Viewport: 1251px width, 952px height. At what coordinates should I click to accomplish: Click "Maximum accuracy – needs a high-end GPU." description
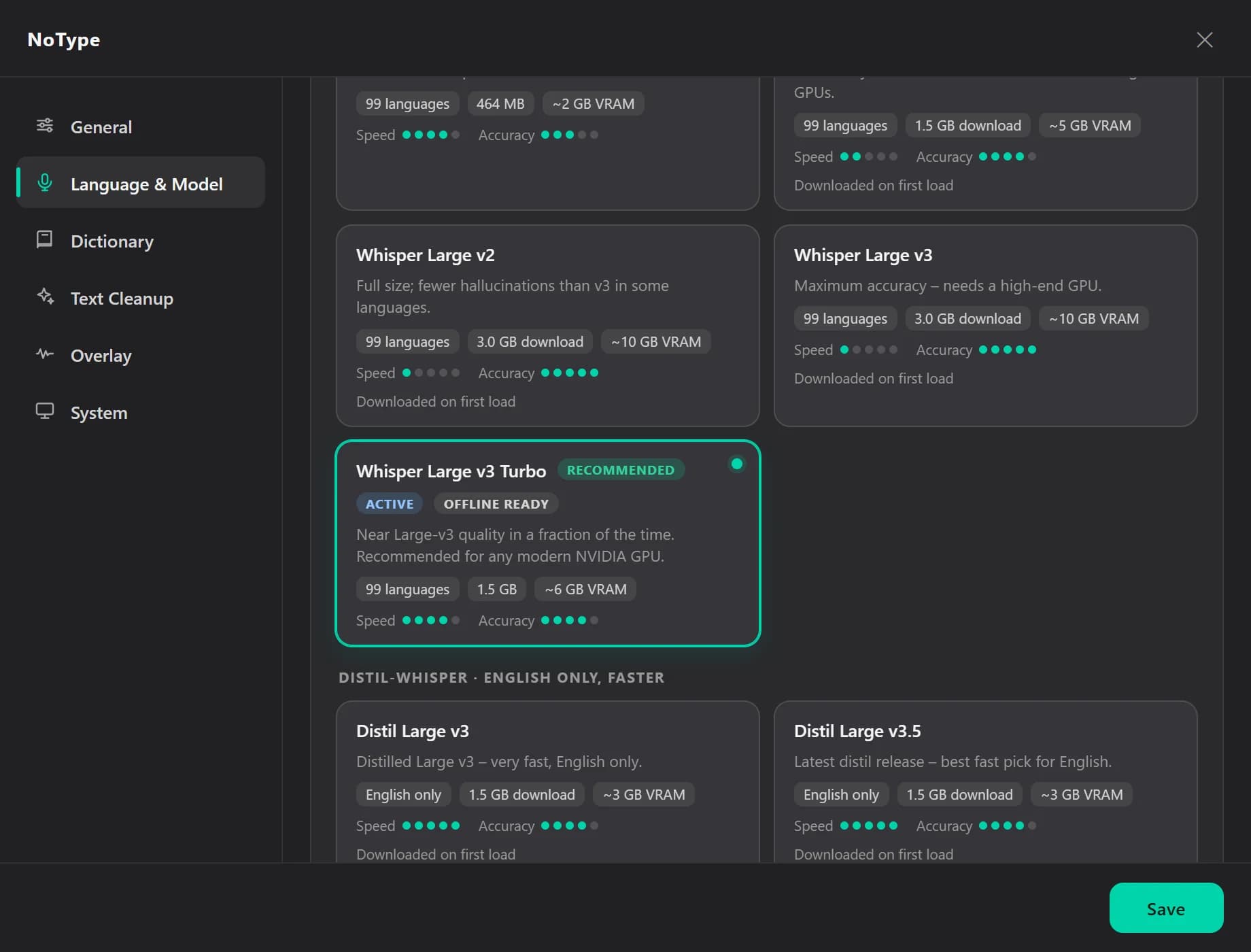pos(948,286)
